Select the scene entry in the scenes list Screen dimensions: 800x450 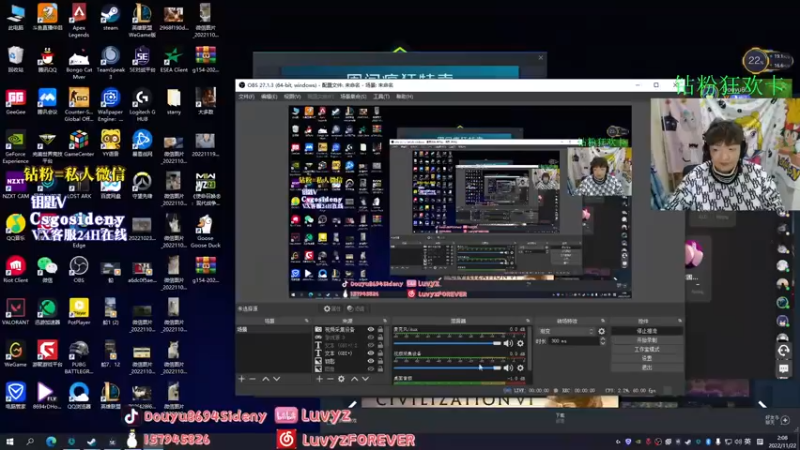[x=273, y=330]
